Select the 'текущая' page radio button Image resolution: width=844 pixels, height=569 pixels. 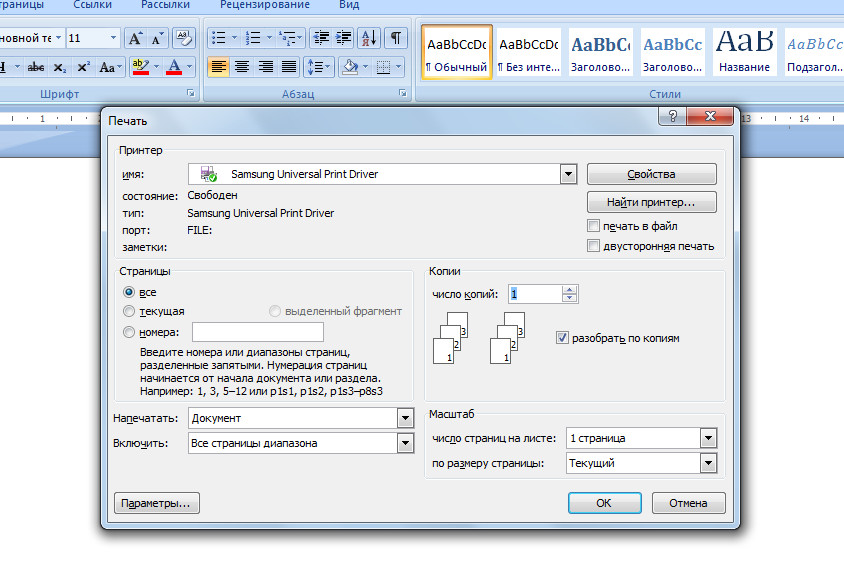[129, 312]
